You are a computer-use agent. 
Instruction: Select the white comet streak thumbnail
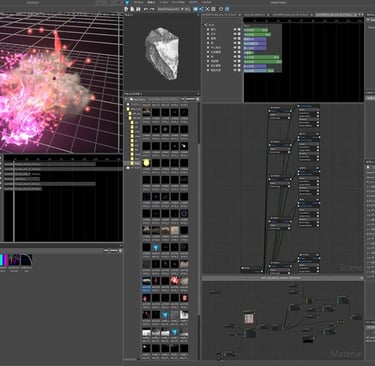coord(184,146)
